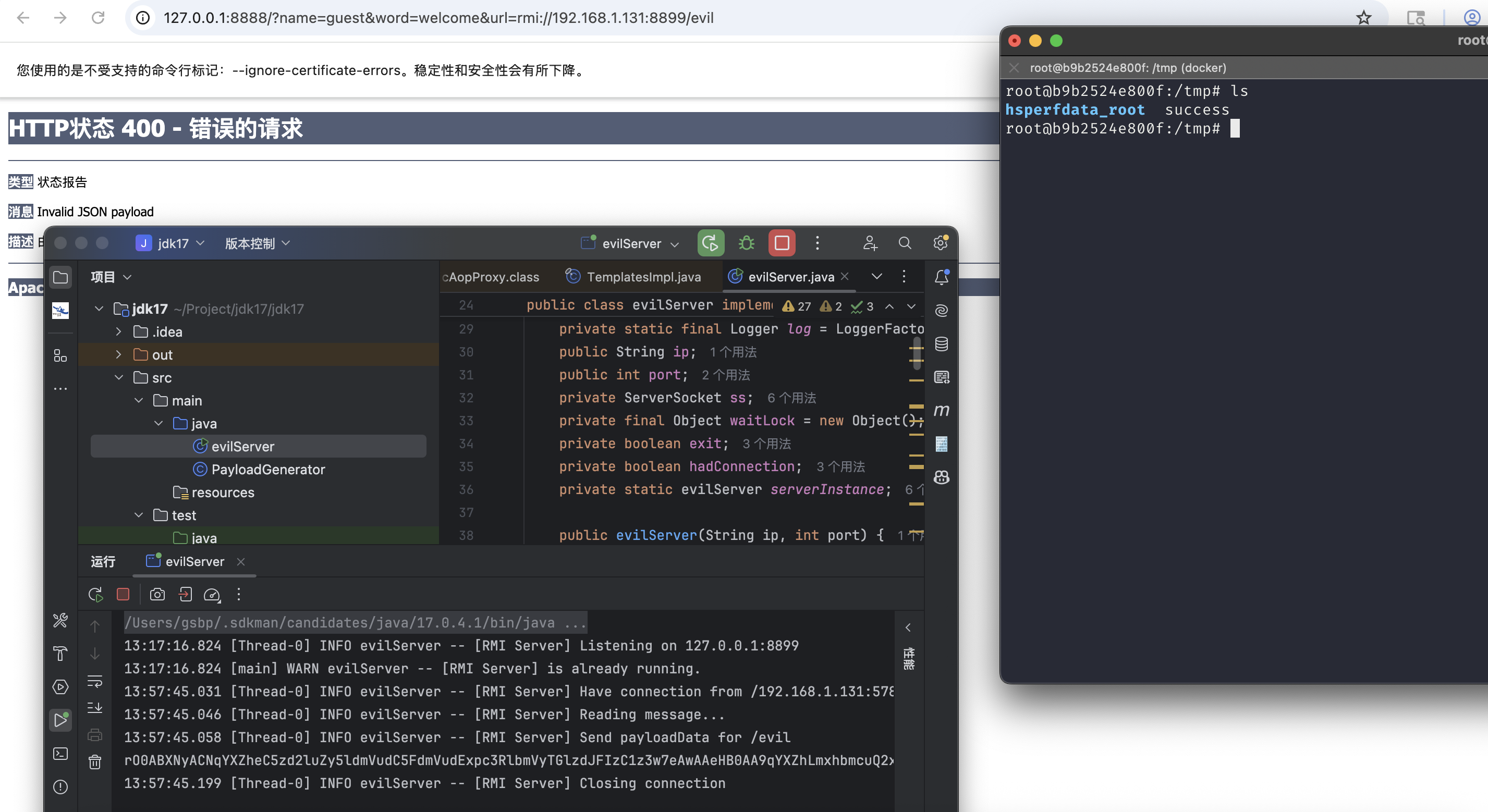Expand the out folder in project tree
The height and width of the screenshot is (812, 1488).
[x=118, y=354]
